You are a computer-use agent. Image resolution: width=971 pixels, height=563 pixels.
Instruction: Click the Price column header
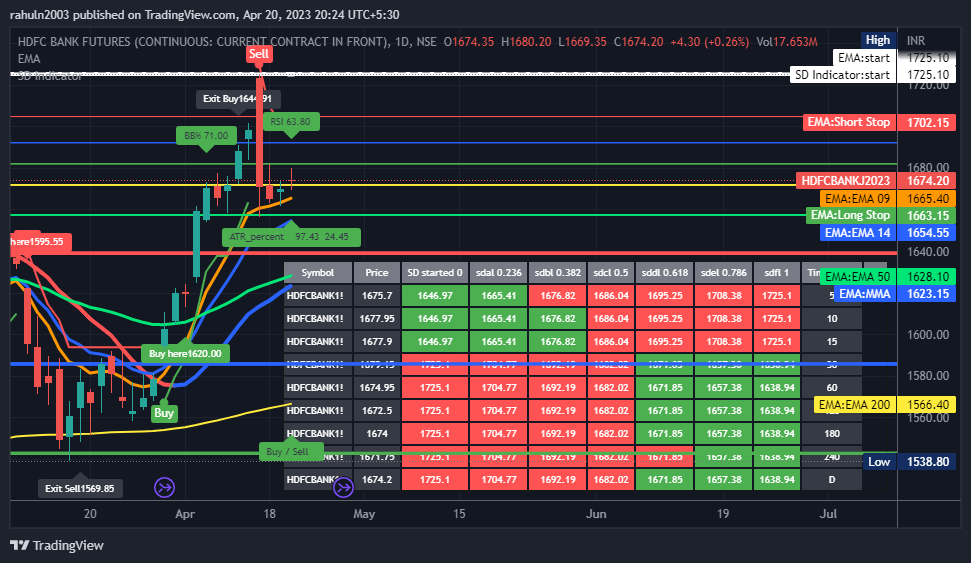point(377,273)
